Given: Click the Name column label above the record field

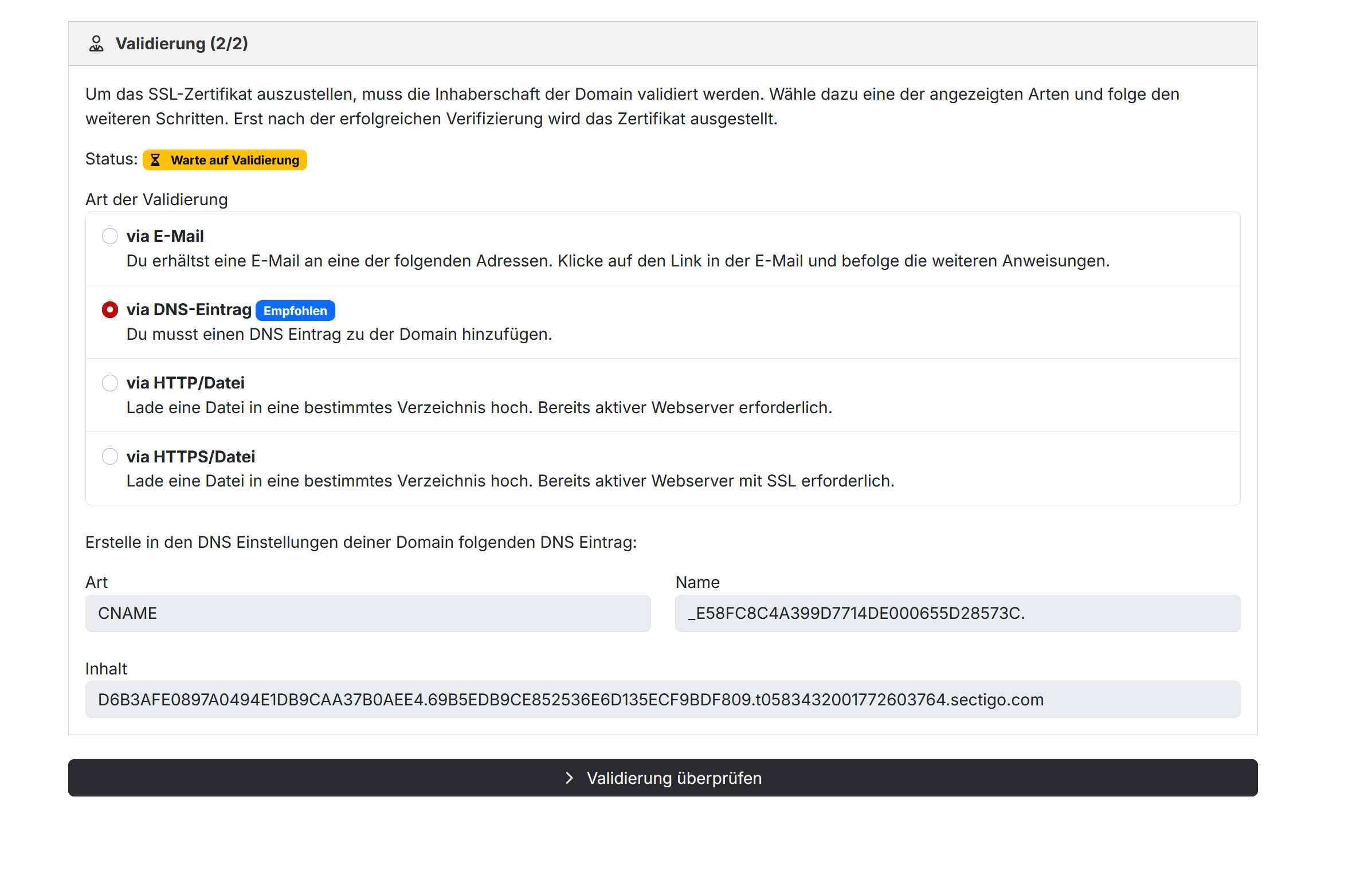Looking at the screenshot, I should coord(697,582).
